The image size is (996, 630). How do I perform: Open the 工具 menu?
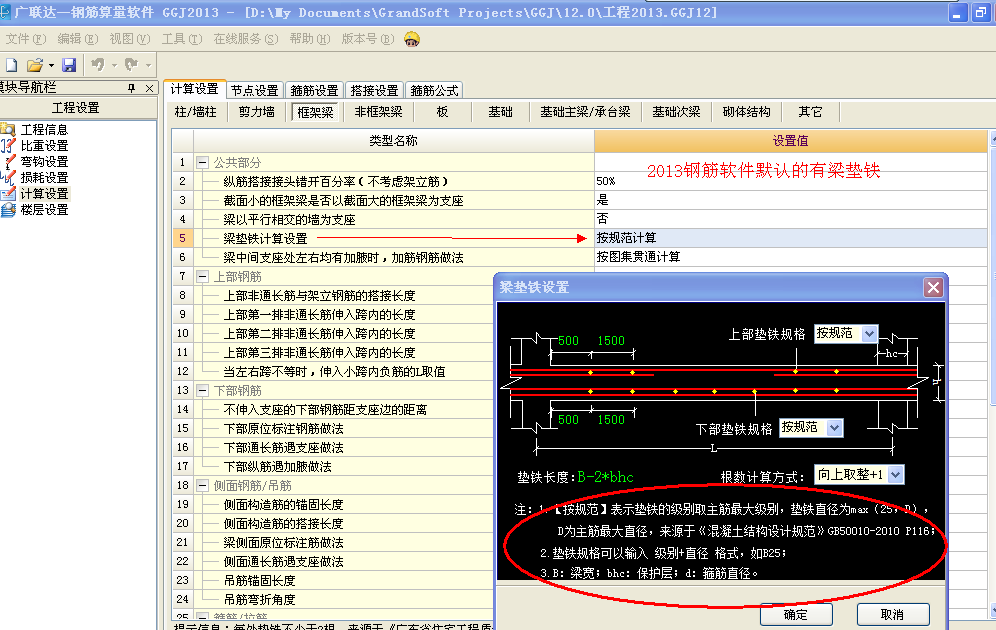click(182, 39)
